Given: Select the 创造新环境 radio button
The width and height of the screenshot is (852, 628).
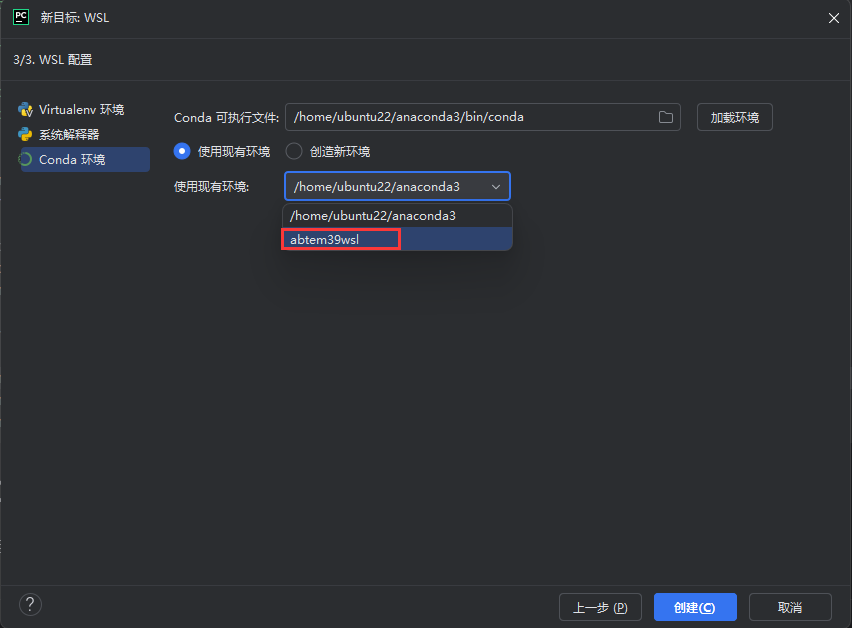Looking at the screenshot, I should pos(294,151).
